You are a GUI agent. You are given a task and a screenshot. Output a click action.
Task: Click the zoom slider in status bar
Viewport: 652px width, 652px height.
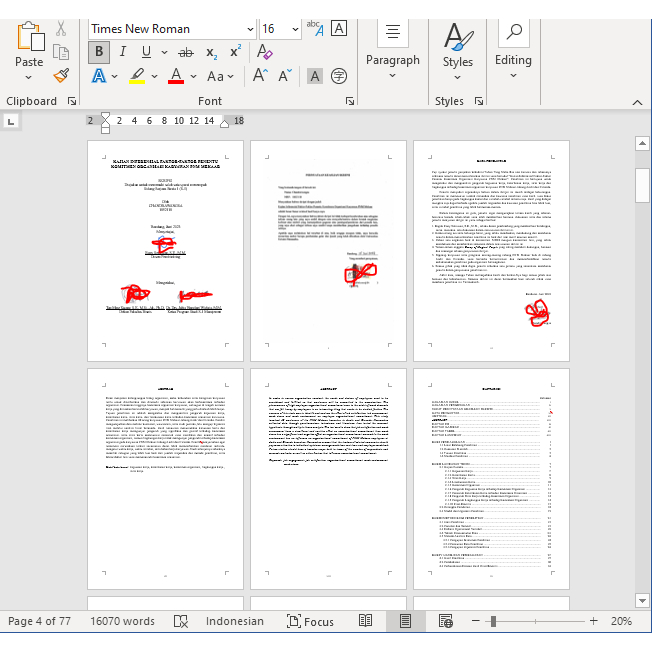point(493,621)
